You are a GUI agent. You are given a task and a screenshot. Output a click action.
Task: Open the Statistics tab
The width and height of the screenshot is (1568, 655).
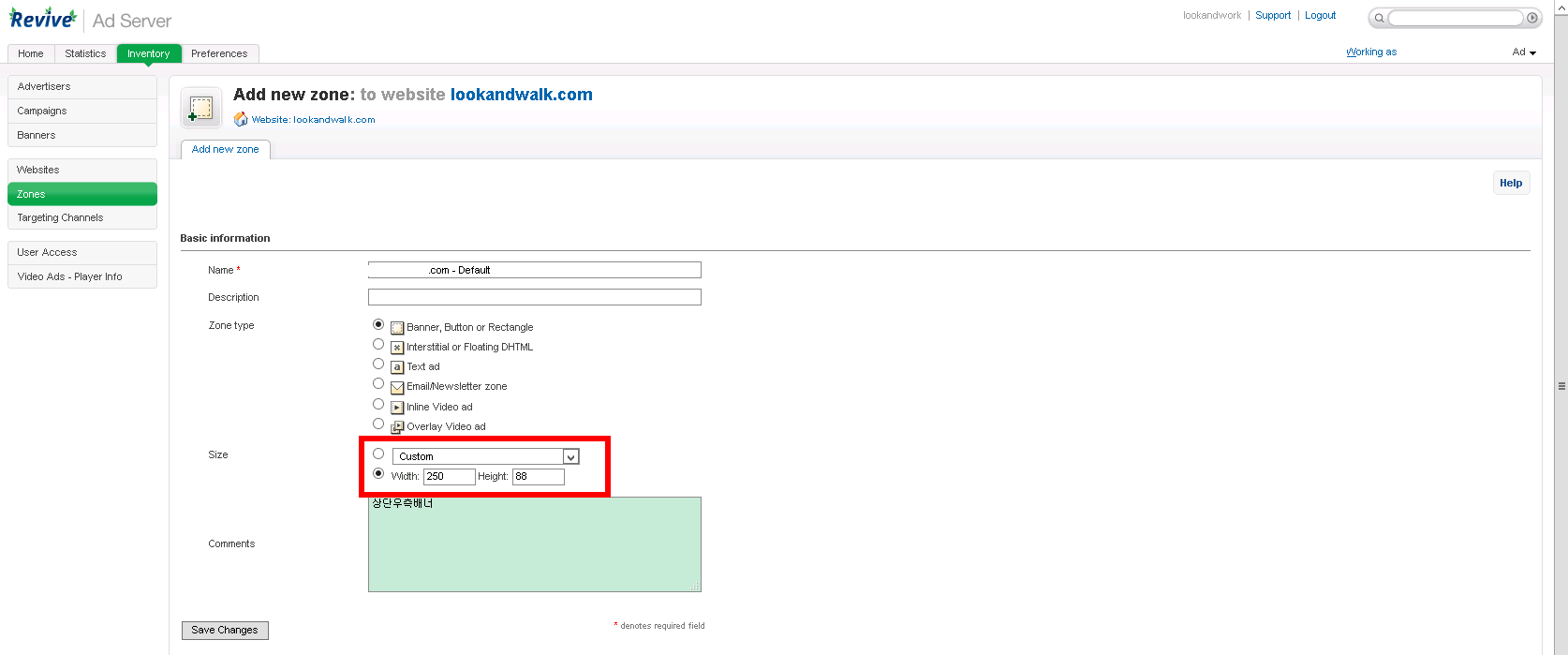pyautogui.click(x=85, y=53)
